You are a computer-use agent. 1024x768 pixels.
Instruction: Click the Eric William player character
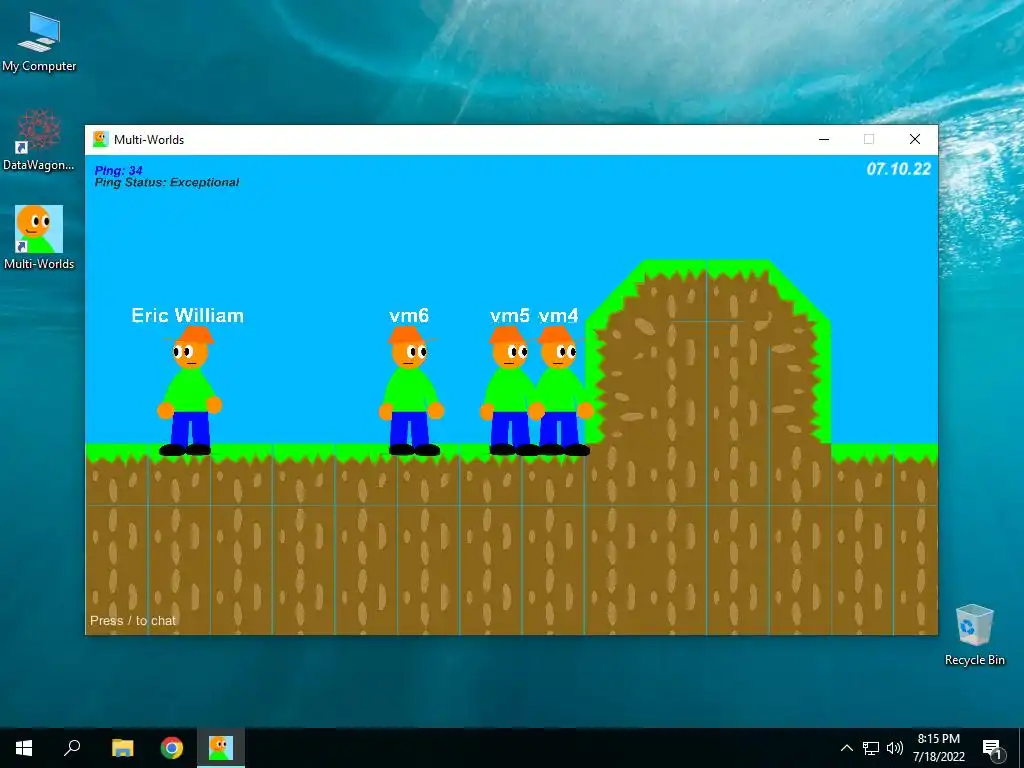tap(189, 391)
